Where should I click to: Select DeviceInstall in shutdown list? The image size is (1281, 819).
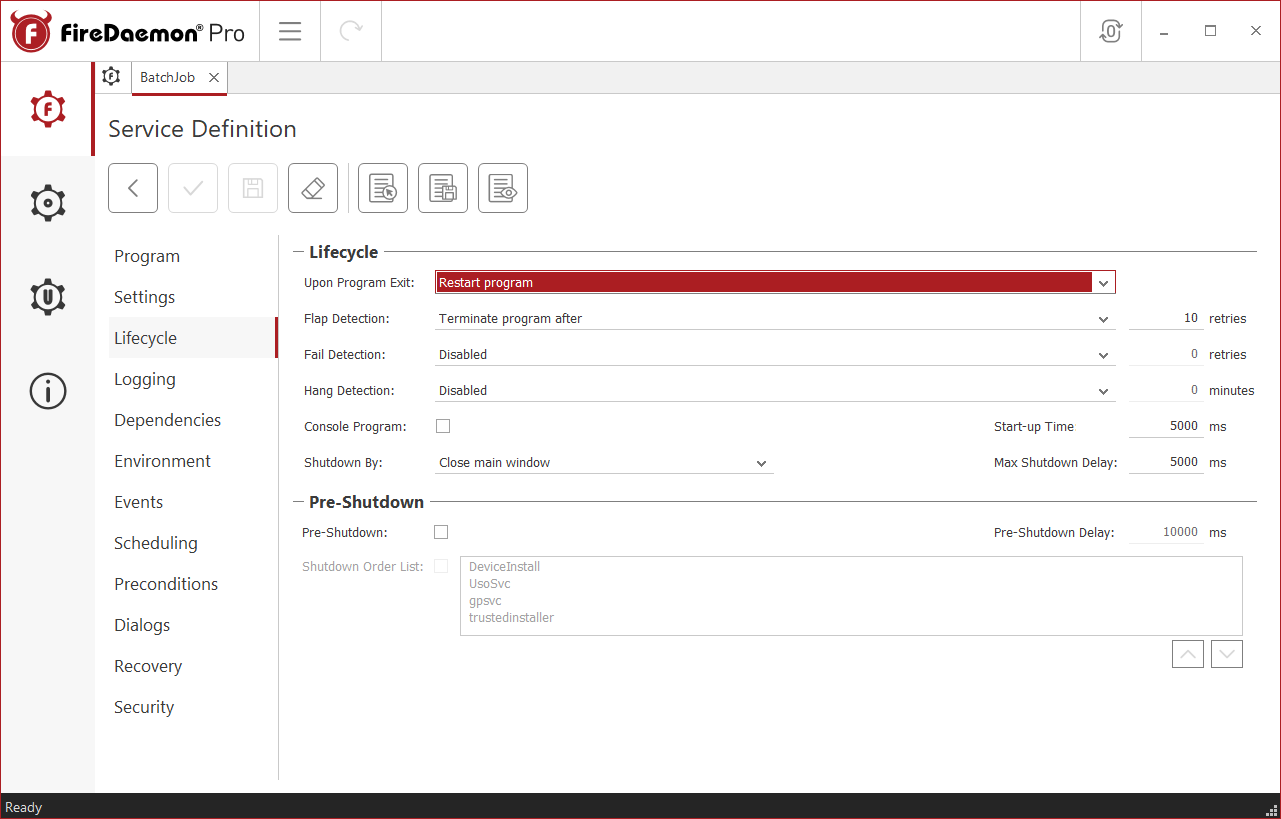[504, 567]
